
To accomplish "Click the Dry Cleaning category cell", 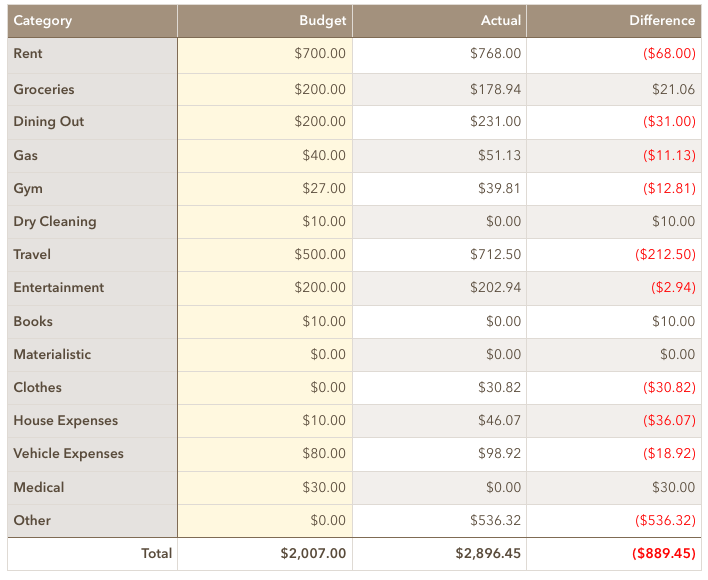I will (x=93, y=222).
